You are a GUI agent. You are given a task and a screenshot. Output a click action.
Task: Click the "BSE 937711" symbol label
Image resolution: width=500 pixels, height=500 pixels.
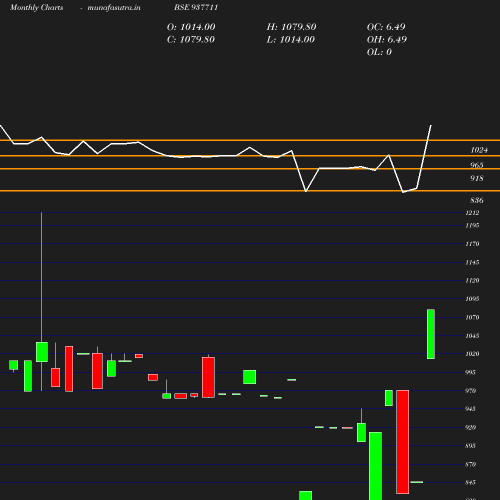pos(196,7)
